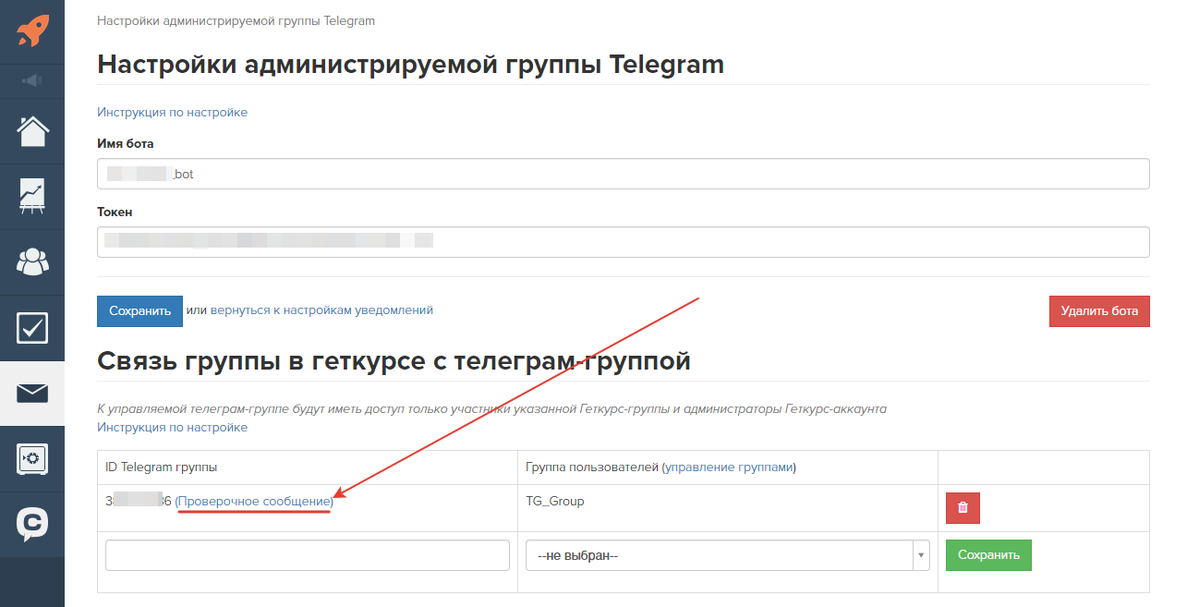Click the rocket logo icon in the sidebar
The height and width of the screenshot is (607, 1199).
32,31
